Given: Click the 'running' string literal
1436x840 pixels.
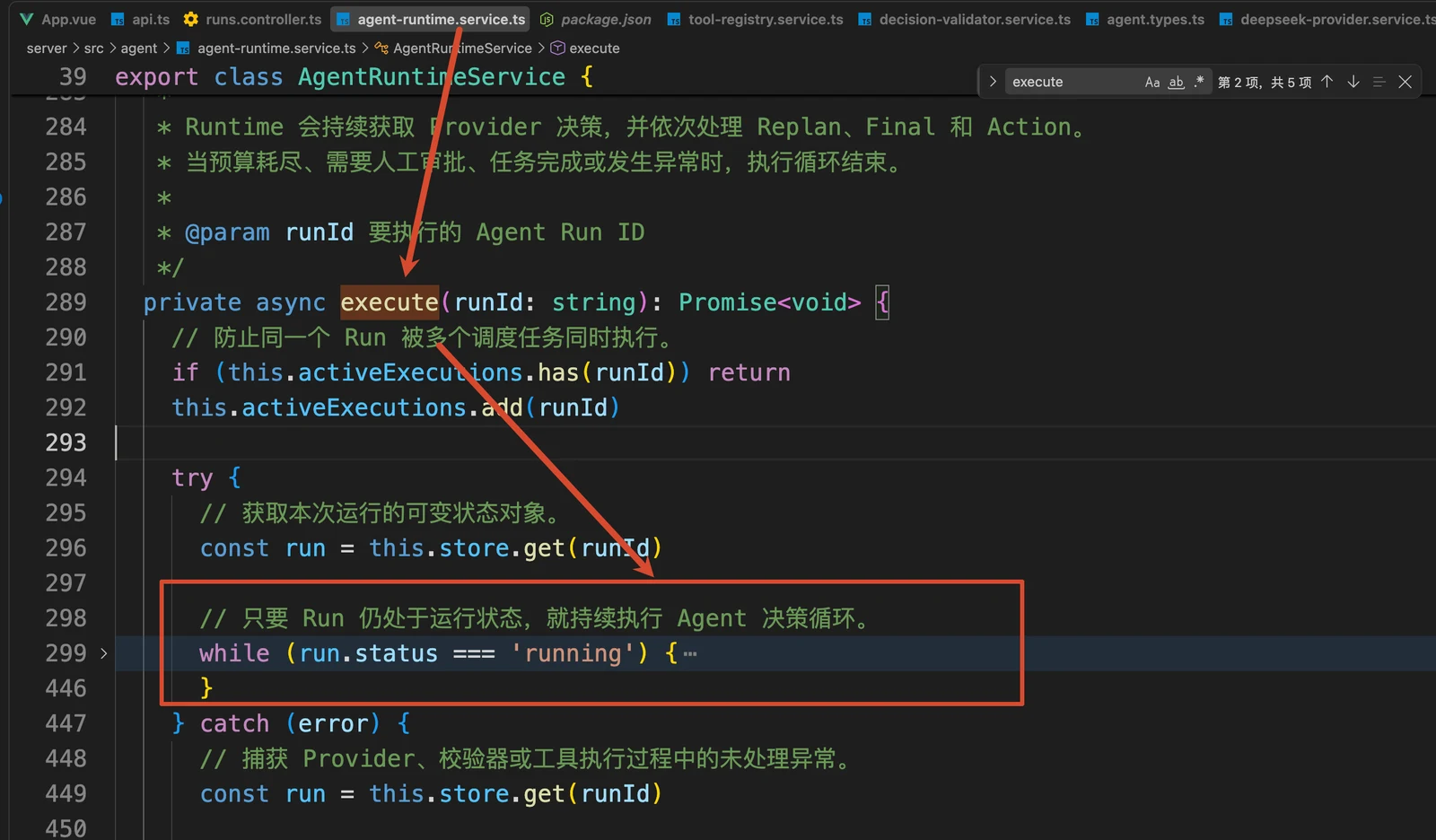Looking at the screenshot, I should coord(573,653).
